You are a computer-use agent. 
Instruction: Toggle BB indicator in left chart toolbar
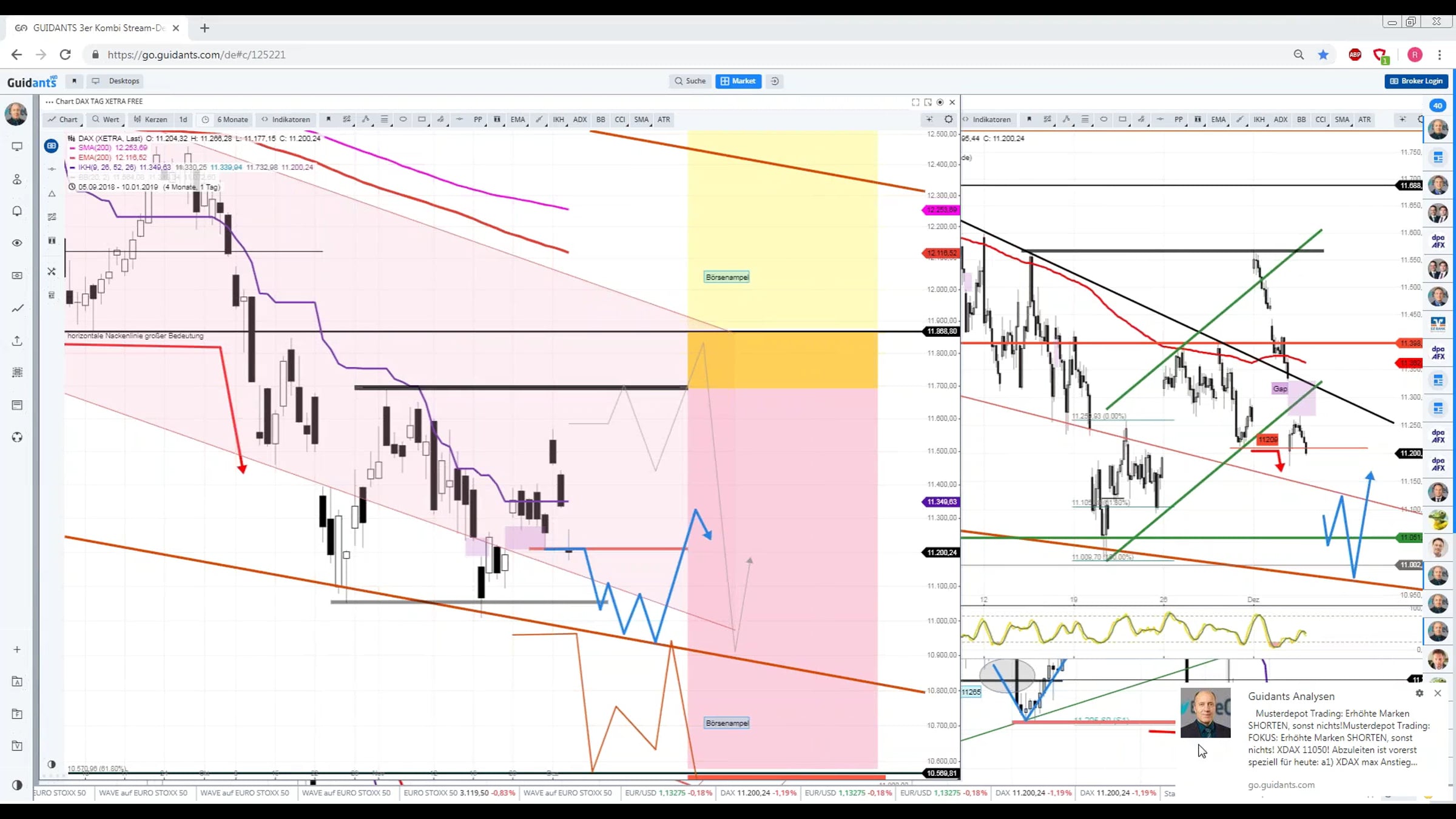601,120
